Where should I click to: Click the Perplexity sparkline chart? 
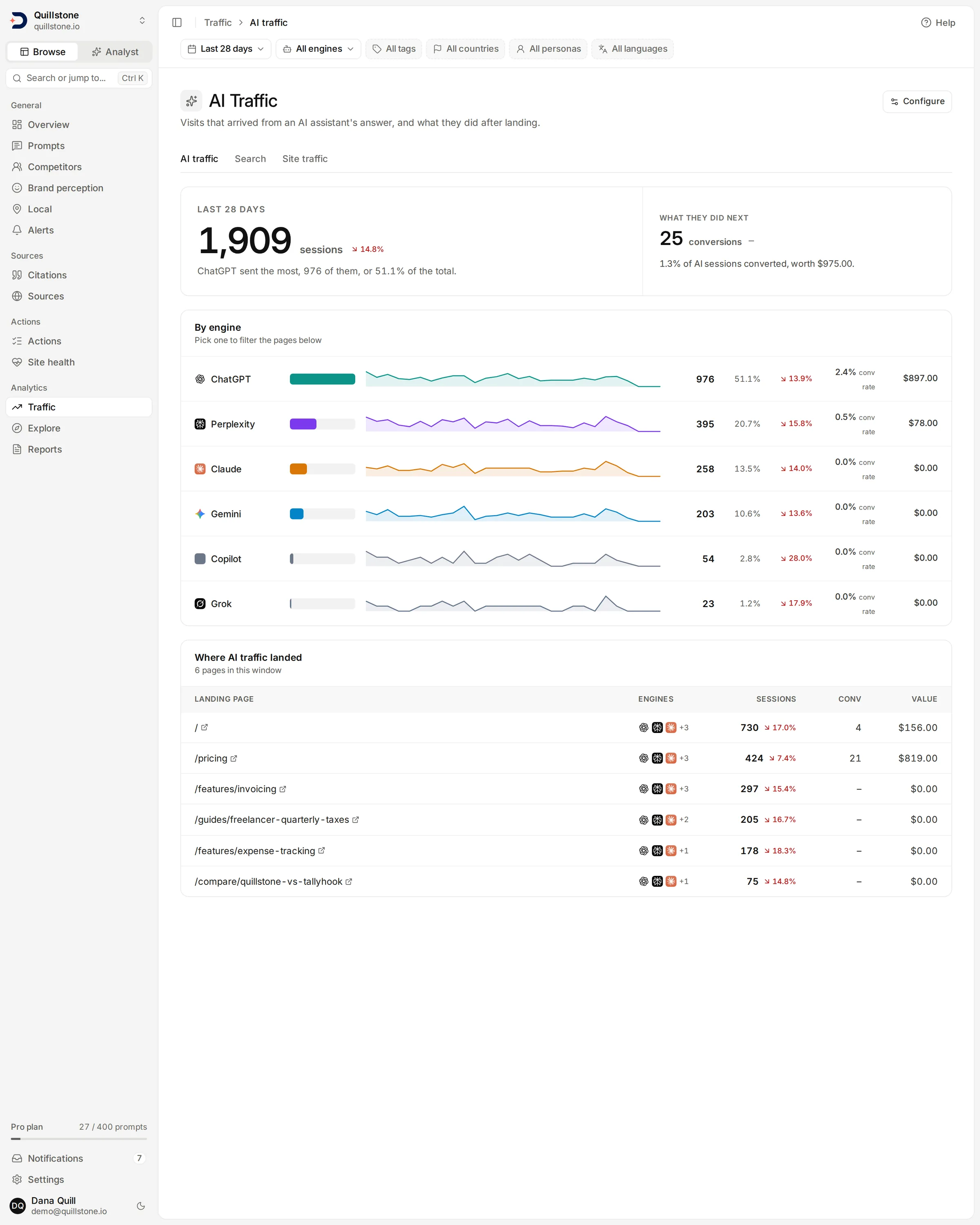(x=513, y=424)
